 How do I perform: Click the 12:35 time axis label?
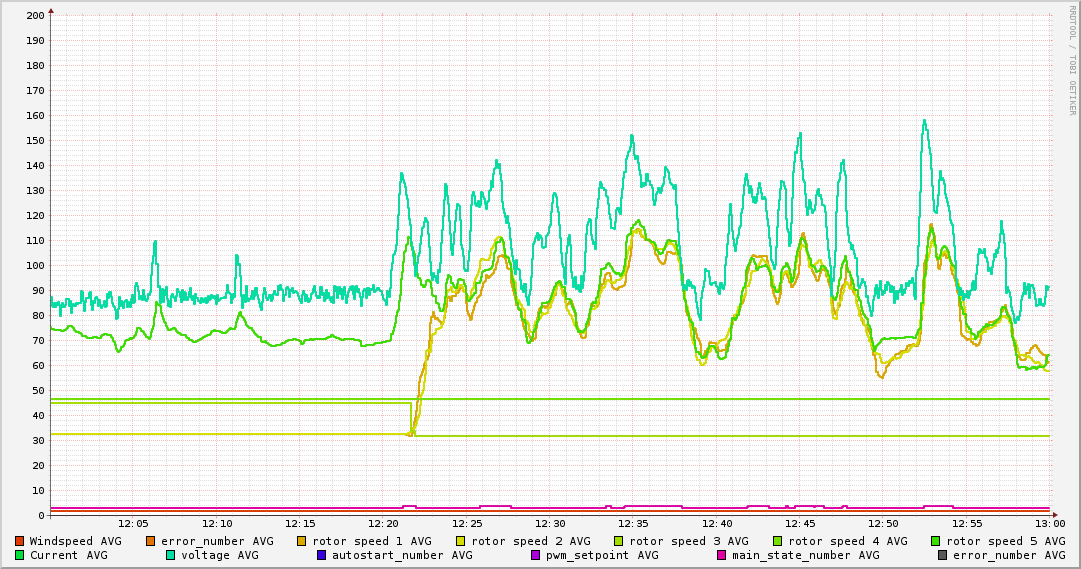click(x=634, y=524)
